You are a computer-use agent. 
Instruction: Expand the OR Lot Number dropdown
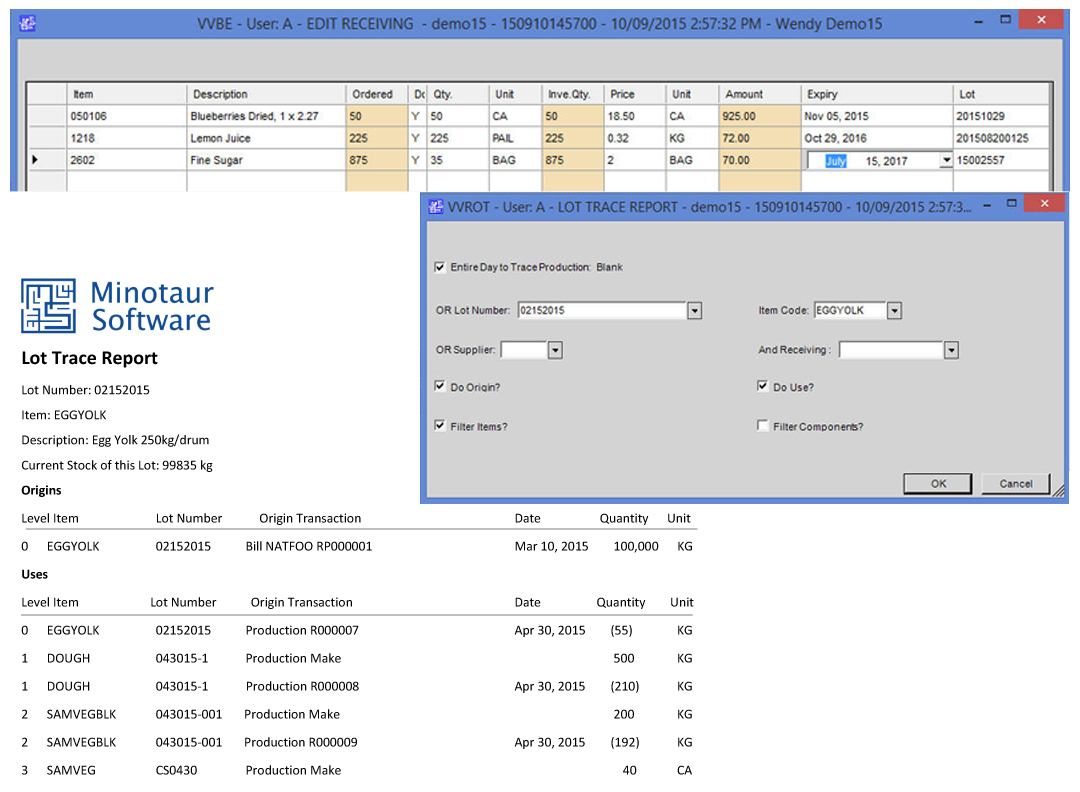click(694, 311)
